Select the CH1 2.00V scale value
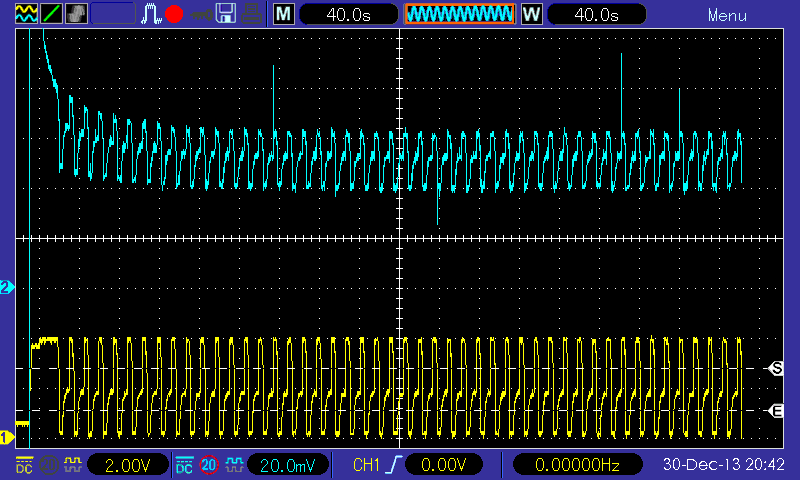The image size is (800, 480). [128, 465]
